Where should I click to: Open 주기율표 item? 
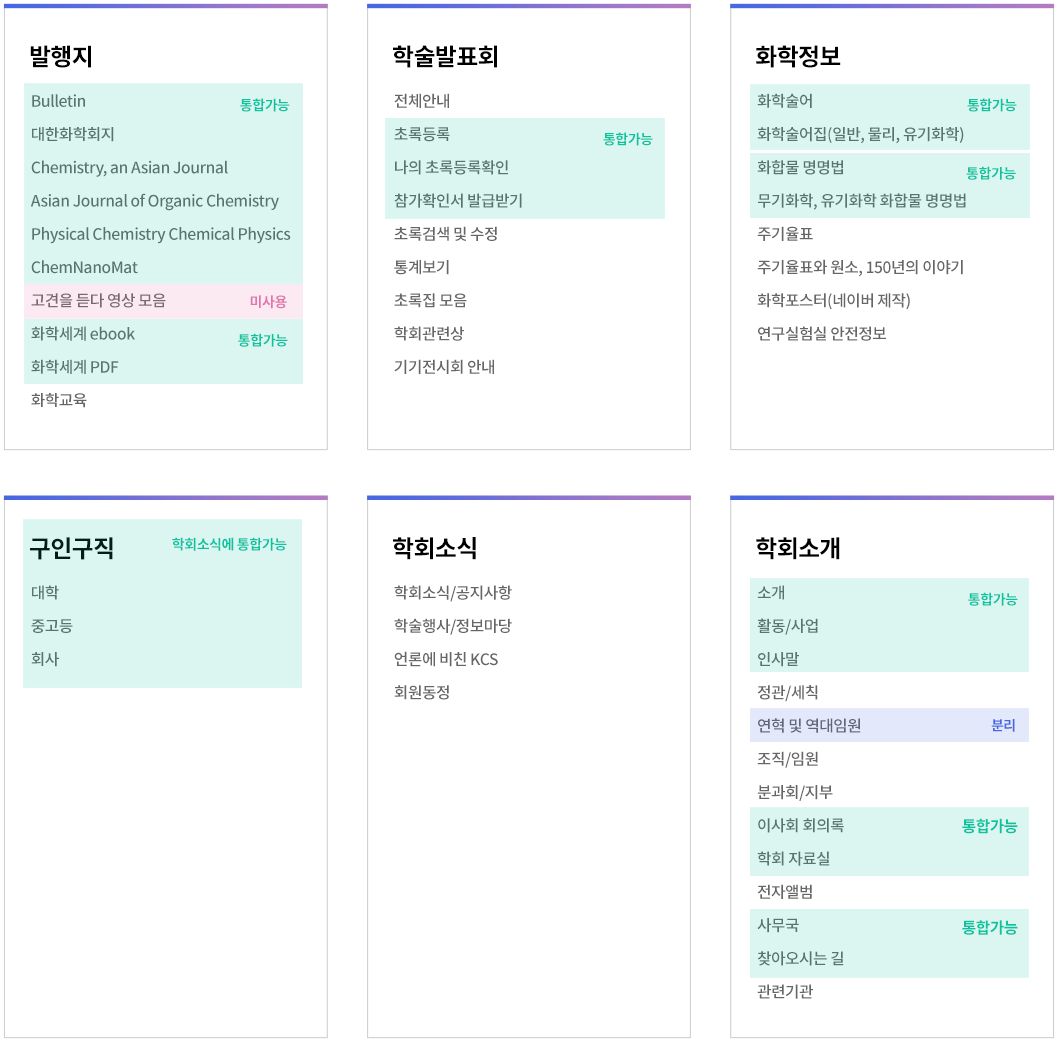point(785,234)
